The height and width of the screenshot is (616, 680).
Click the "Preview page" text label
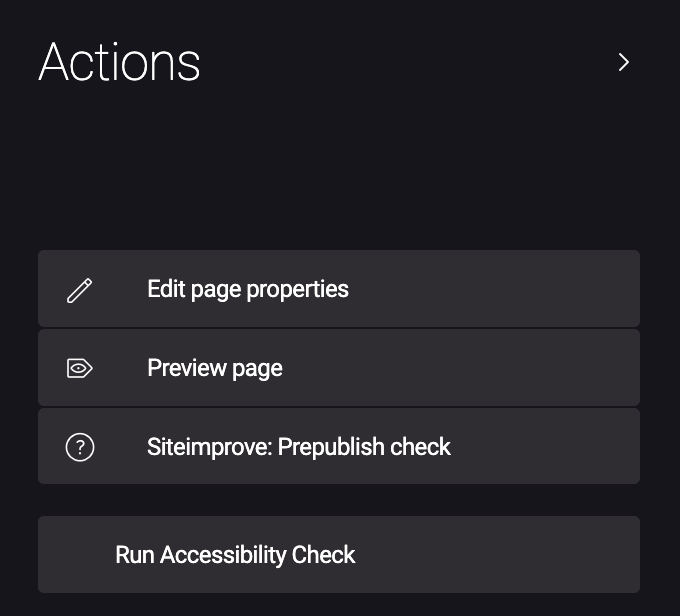(215, 368)
